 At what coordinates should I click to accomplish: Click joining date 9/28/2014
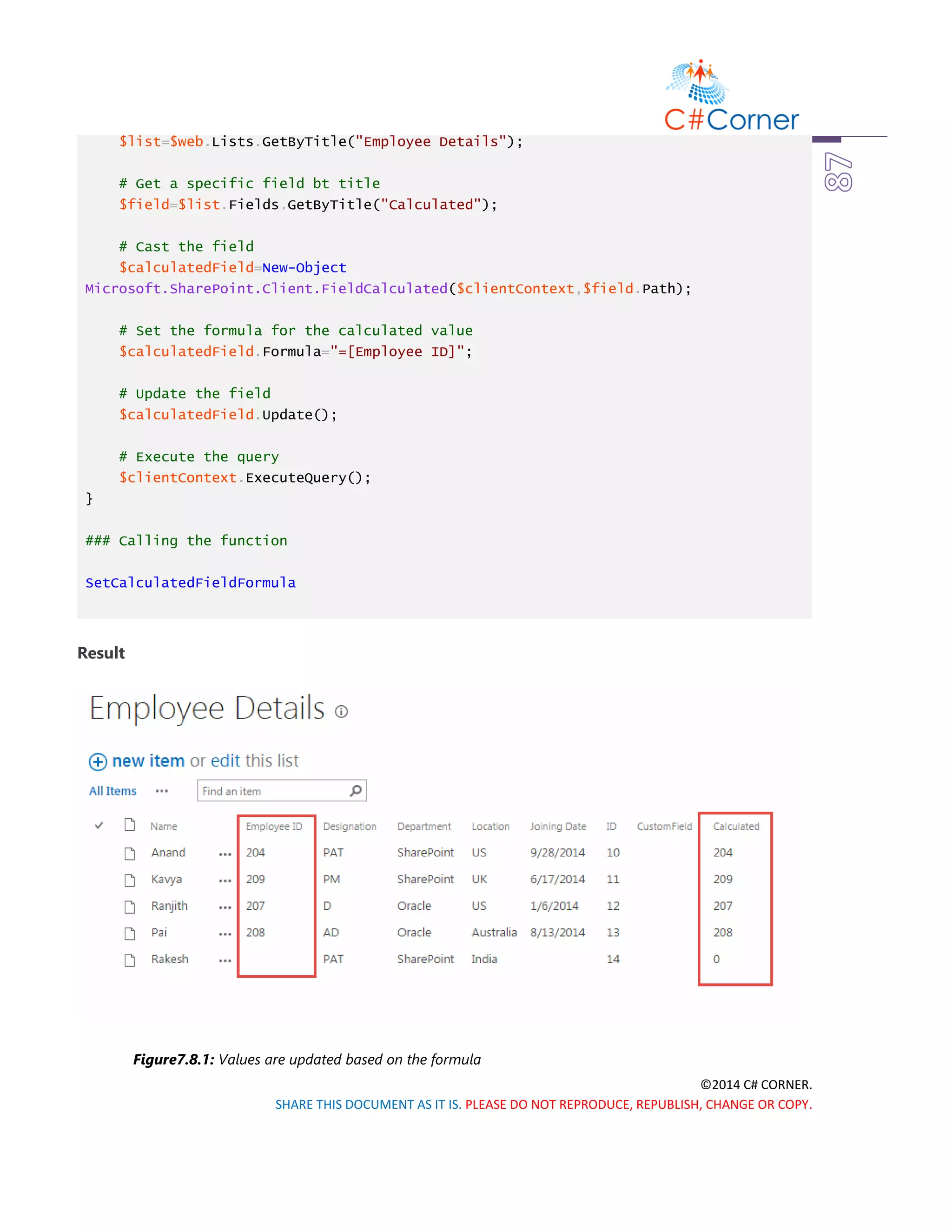pyautogui.click(x=557, y=852)
